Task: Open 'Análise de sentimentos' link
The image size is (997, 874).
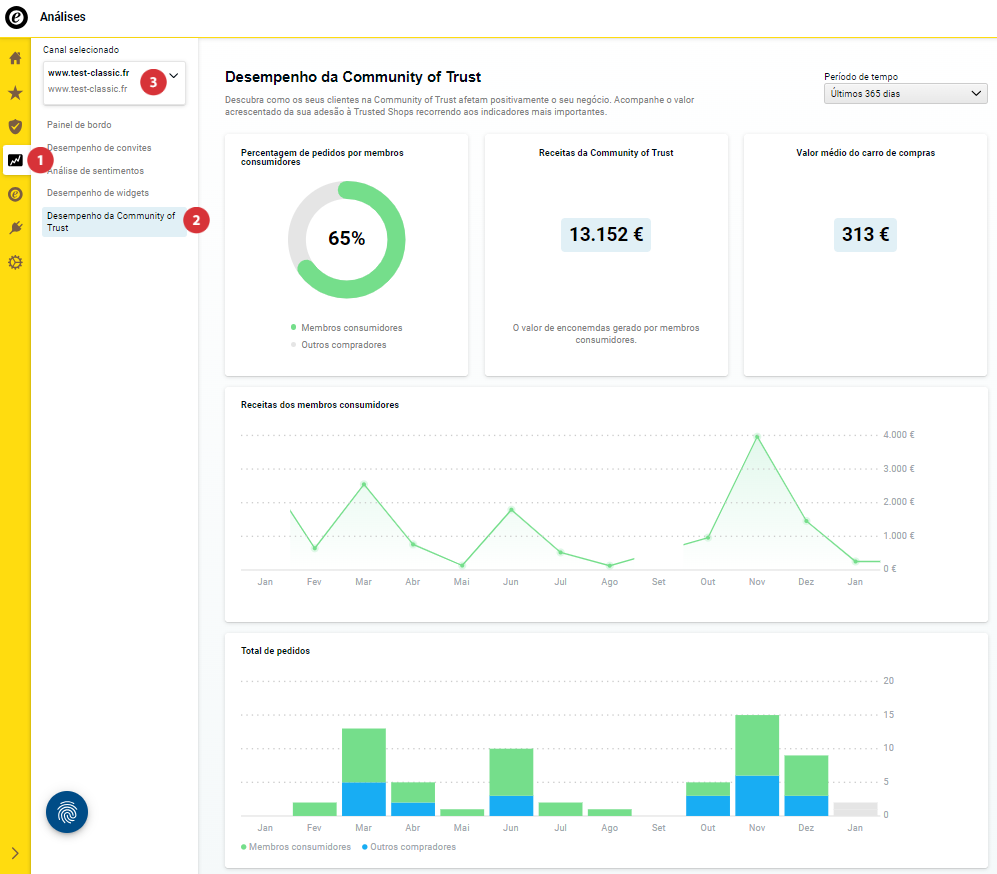Action: [x=95, y=171]
